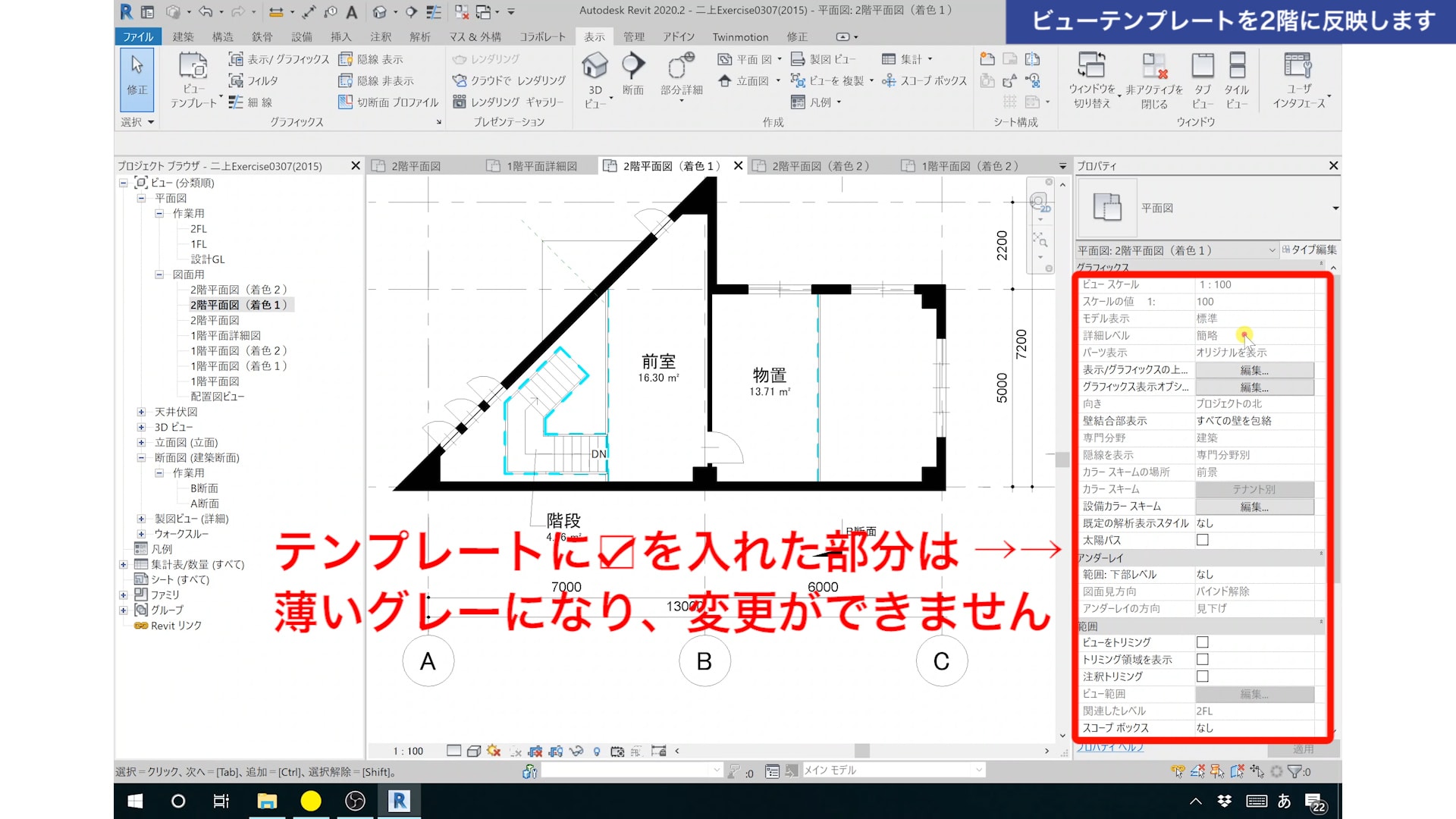1456x819 pixels.
Task: Open the User Interface tool
Action: click(1298, 67)
